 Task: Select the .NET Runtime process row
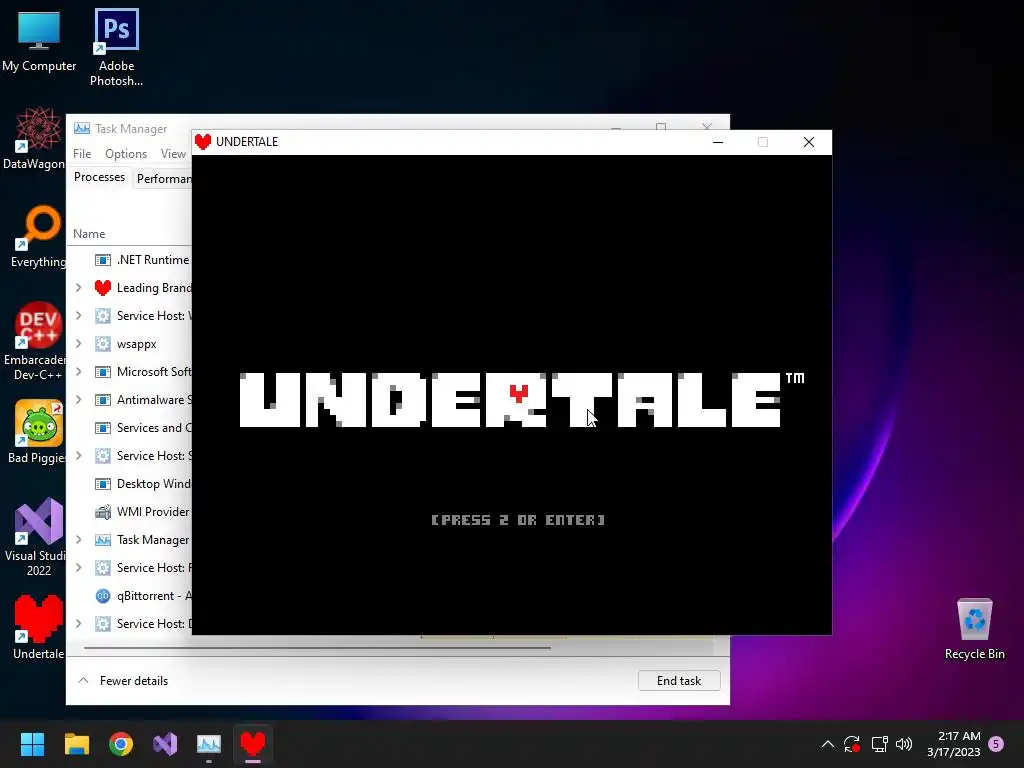coord(129,260)
